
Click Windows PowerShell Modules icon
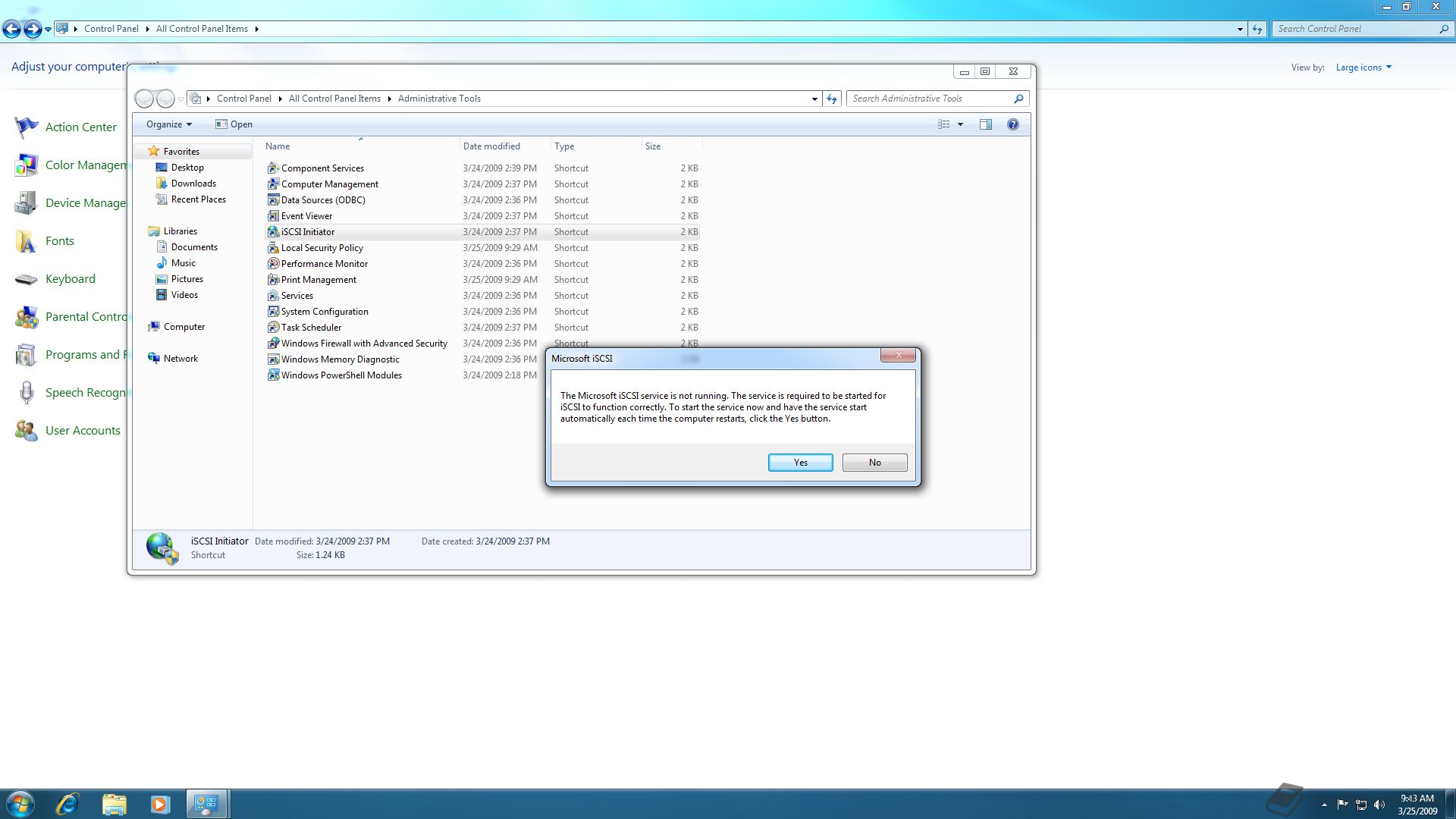point(273,375)
